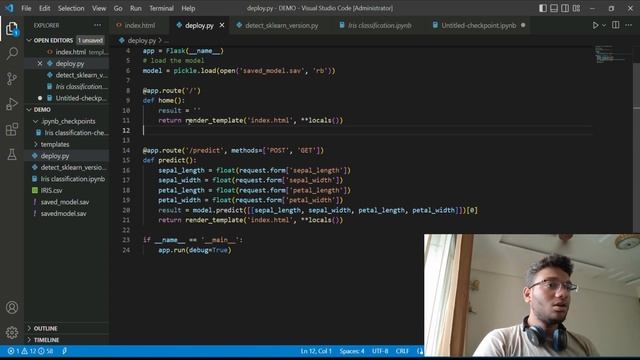Close deploy.py in Open Editors list
Image resolution: width=640 pixels, height=360 pixels.
(x=40, y=64)
